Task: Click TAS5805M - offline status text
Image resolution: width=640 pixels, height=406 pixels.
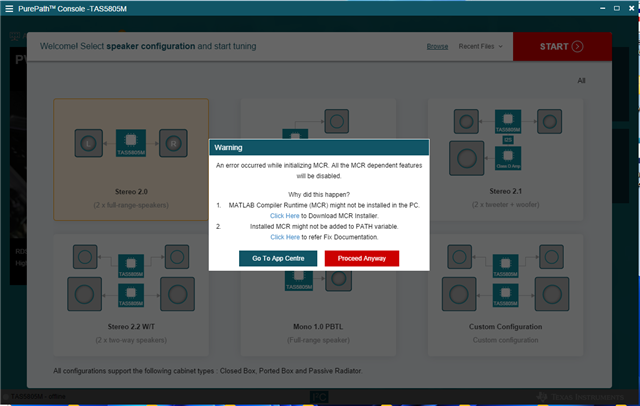Action: click(38, 397)
